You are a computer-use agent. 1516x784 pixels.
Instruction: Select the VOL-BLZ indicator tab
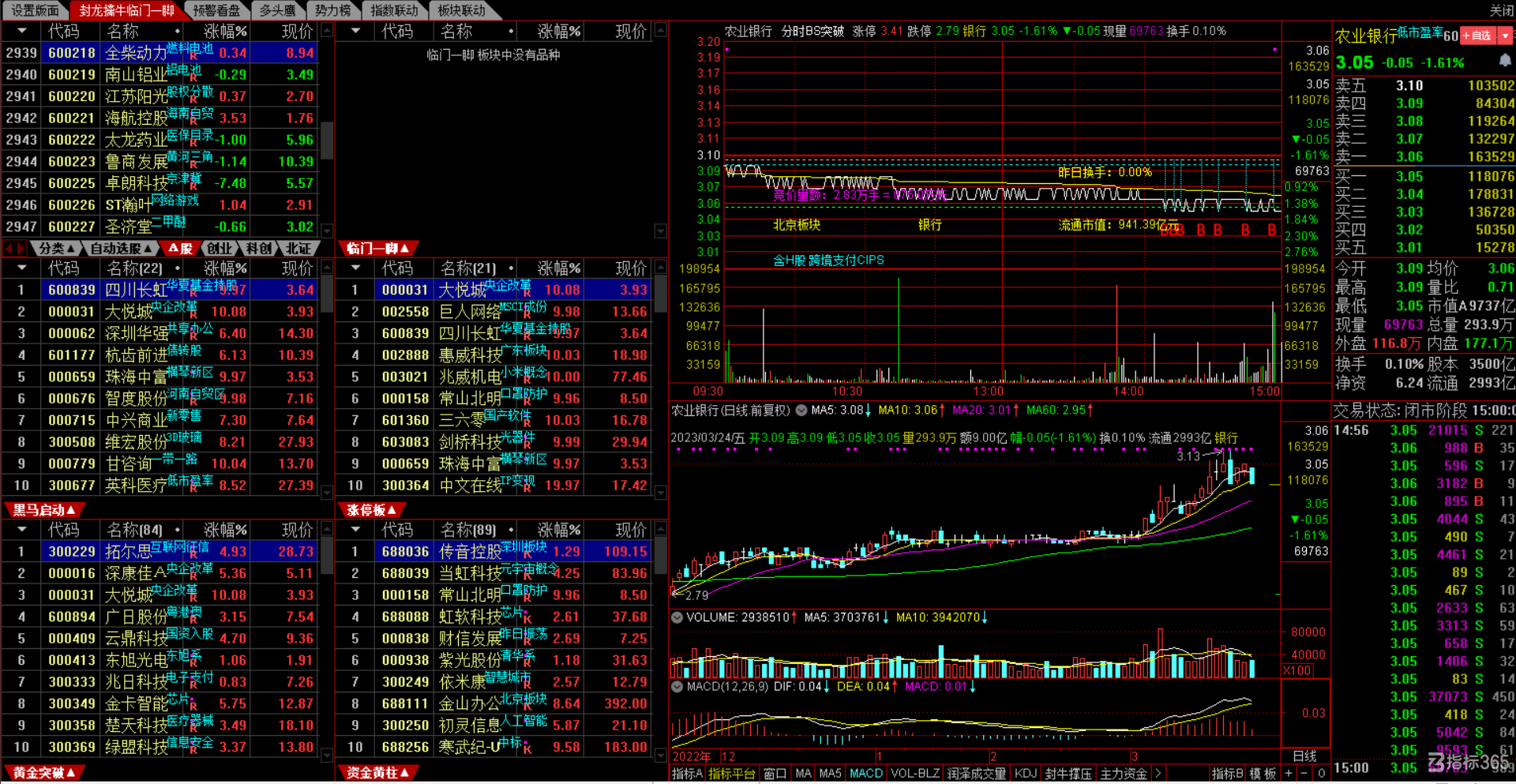coord(915,774)
